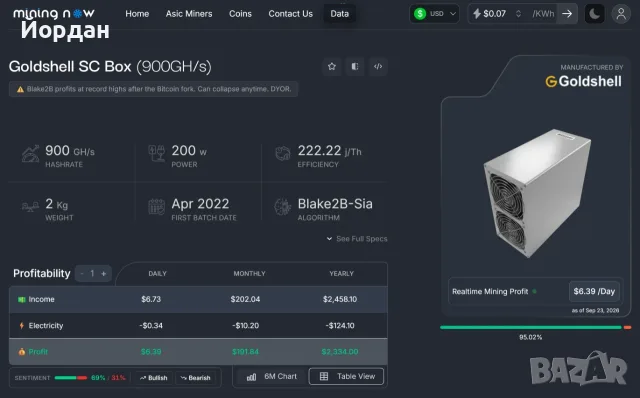
Task: Click the green dollar currency icon
Action: click(x=420, y=14)
